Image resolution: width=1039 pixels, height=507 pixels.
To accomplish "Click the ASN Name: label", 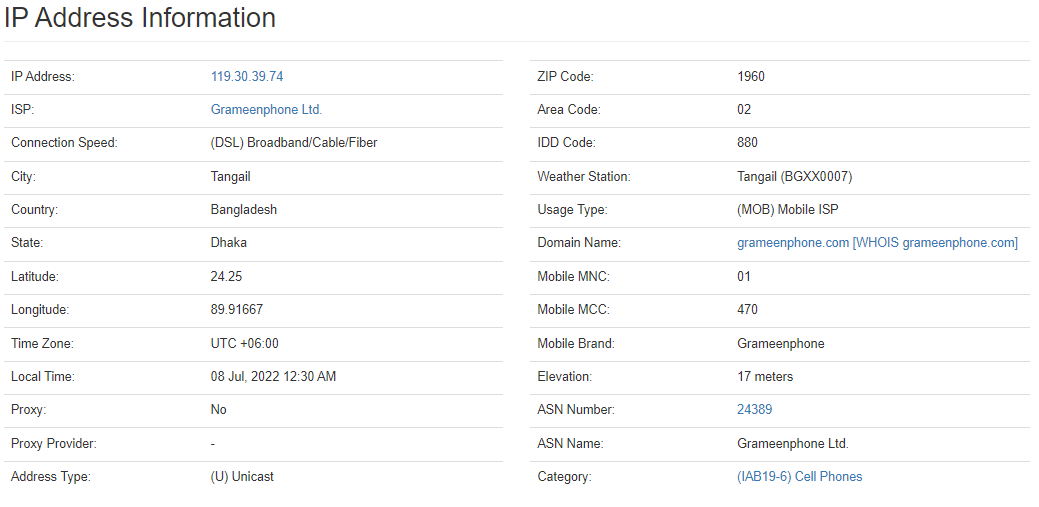I will click(571, 443).
